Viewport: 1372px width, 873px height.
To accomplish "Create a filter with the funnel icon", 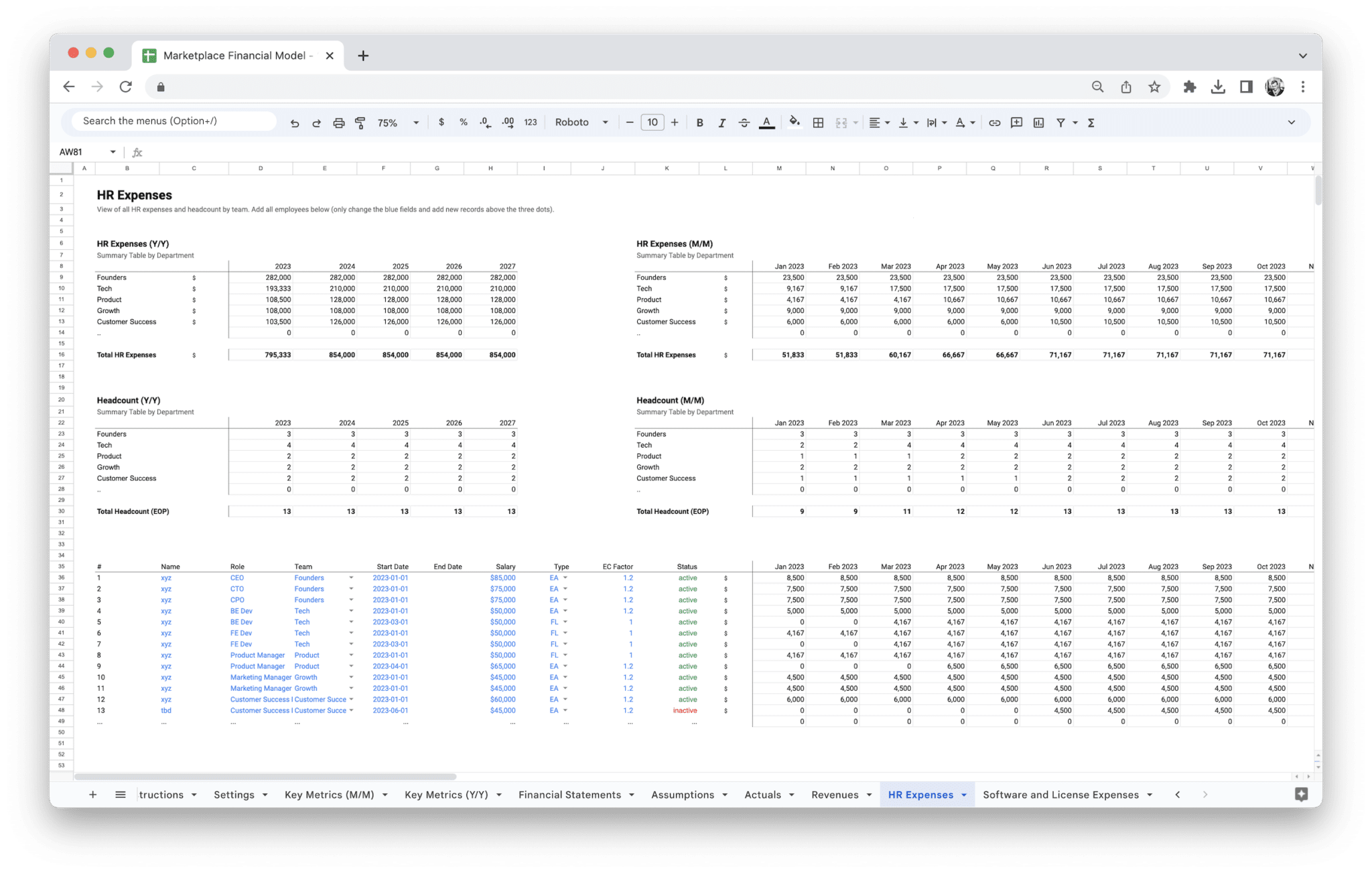I will (1061, 123).
